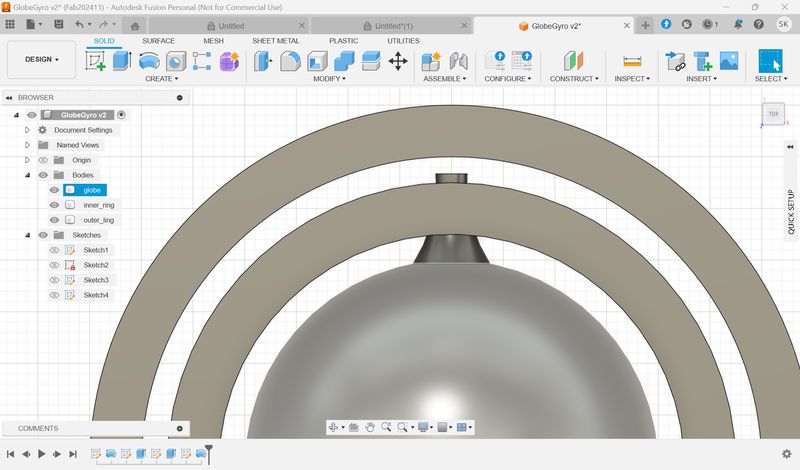The width and height of the screenshot is (800, 470).
Task: Toggle visibility of outer_ring body
Action: 55,220
